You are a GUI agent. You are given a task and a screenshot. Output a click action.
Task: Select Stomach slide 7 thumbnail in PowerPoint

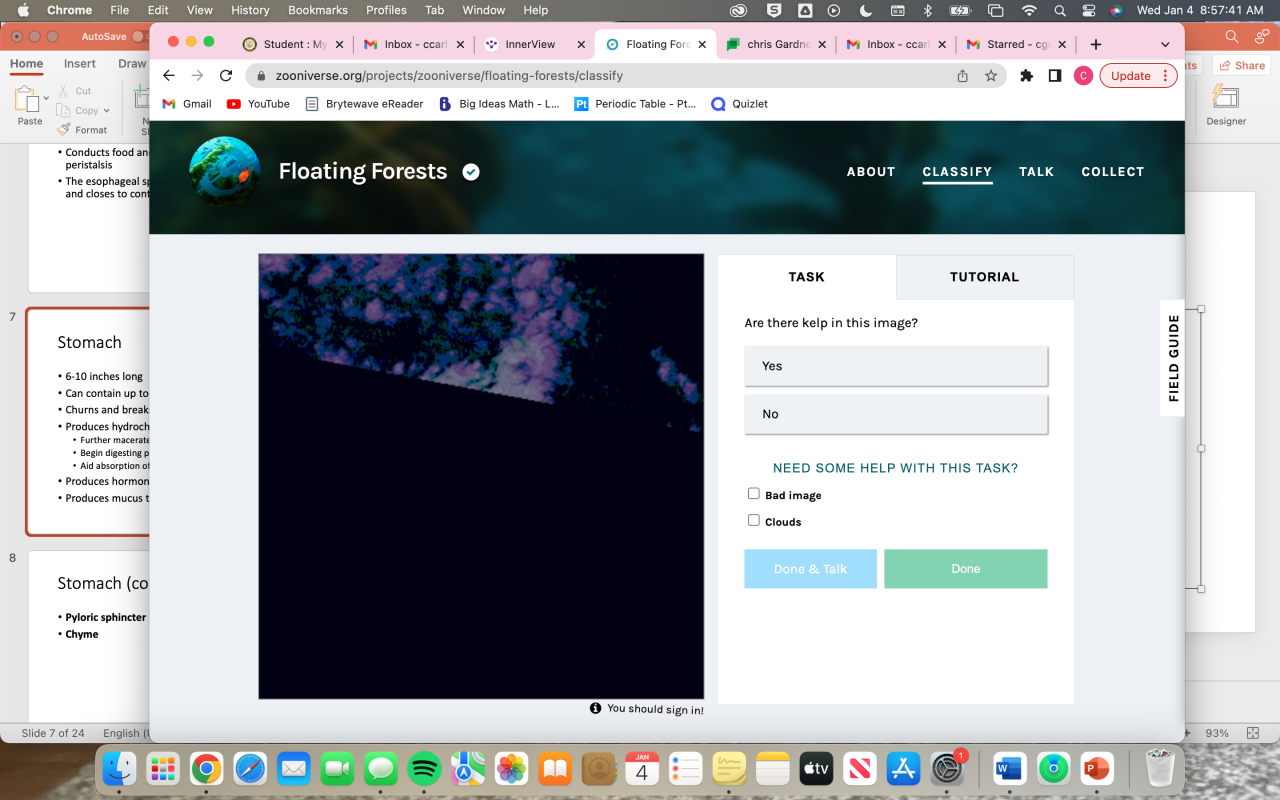point(88,421)
